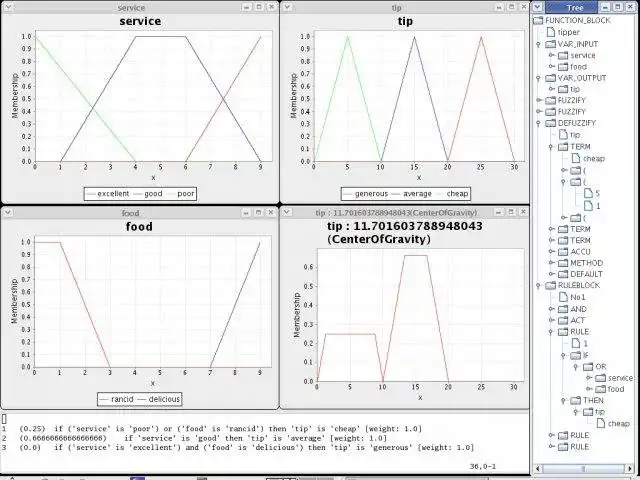This screenshot has height=480, width=640.
Task: Click the Tree panel scrollbar right arrow
Action: click(631, 469)
